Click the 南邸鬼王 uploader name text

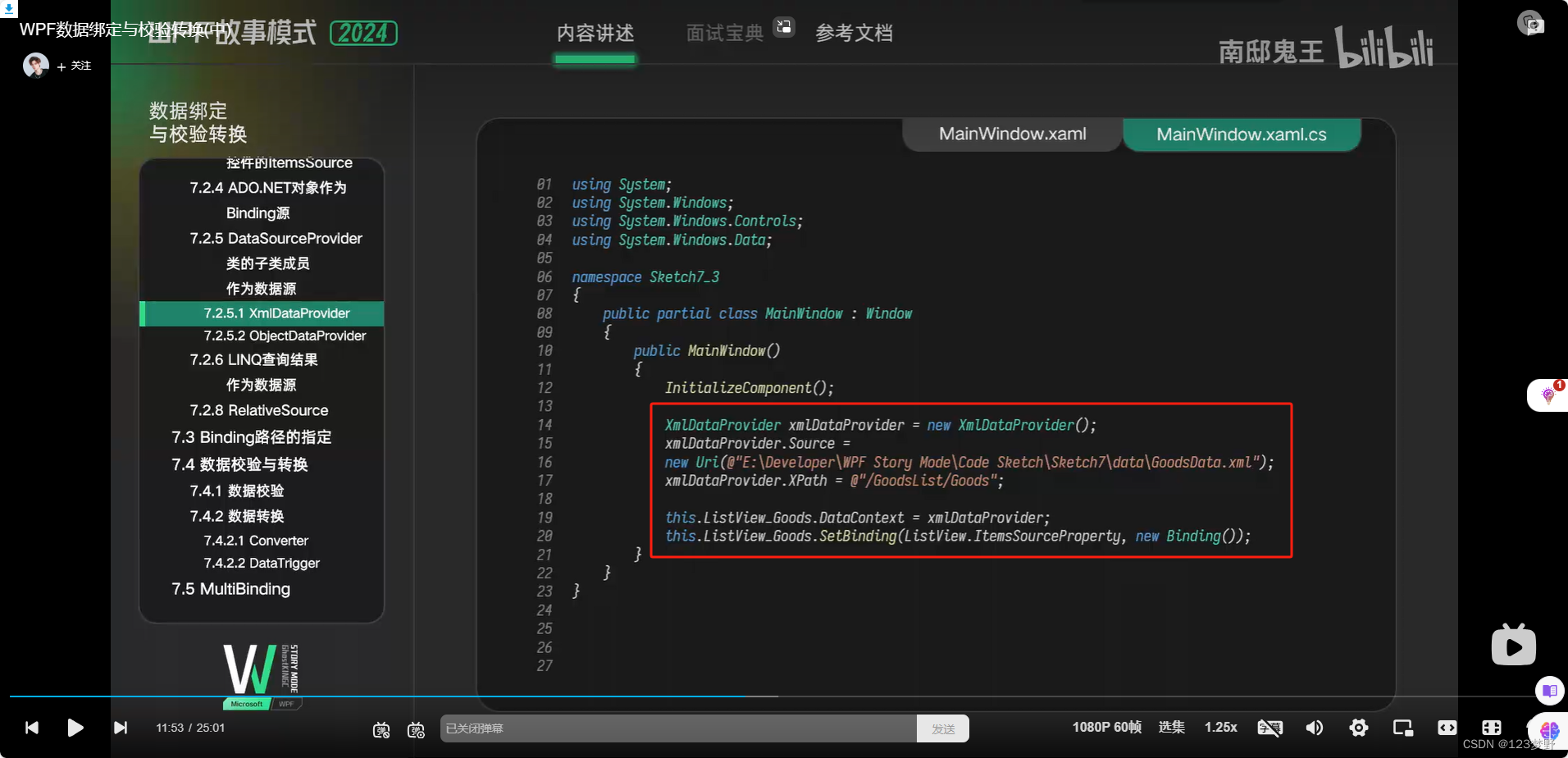coord(1270,52)
